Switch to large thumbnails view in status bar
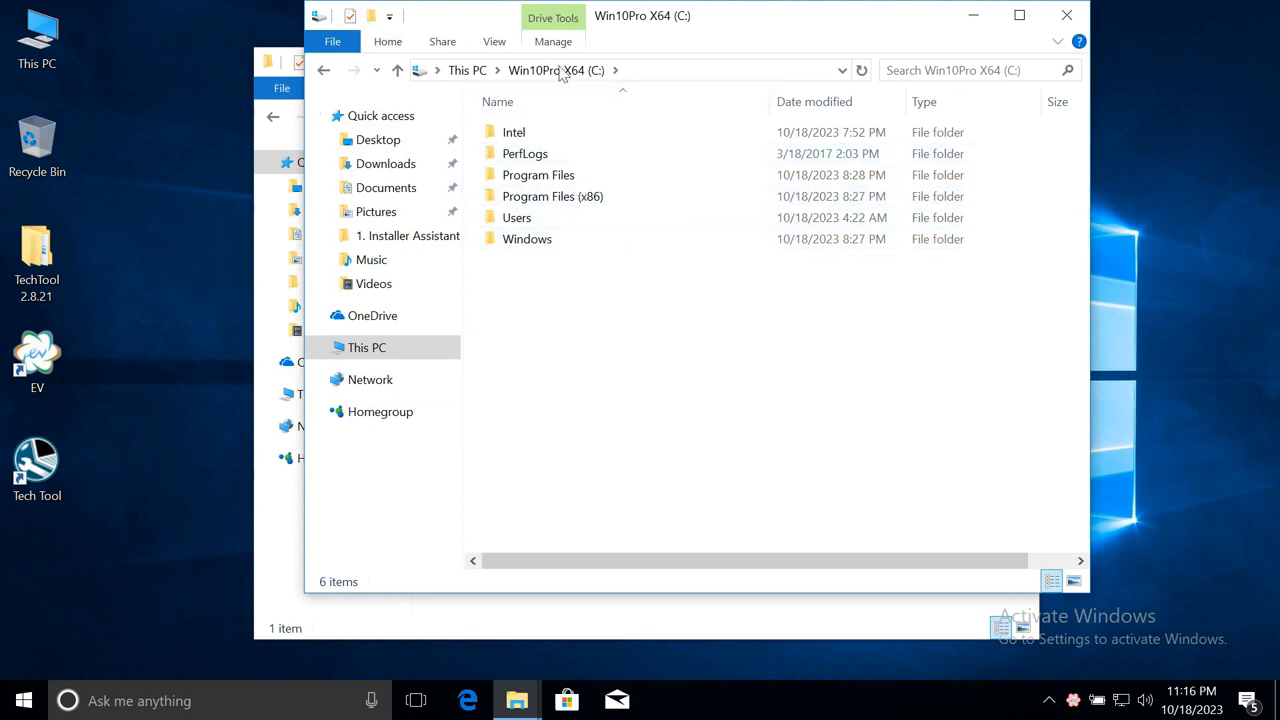This screenshot has width=1280, height=720. [1074, 581]
